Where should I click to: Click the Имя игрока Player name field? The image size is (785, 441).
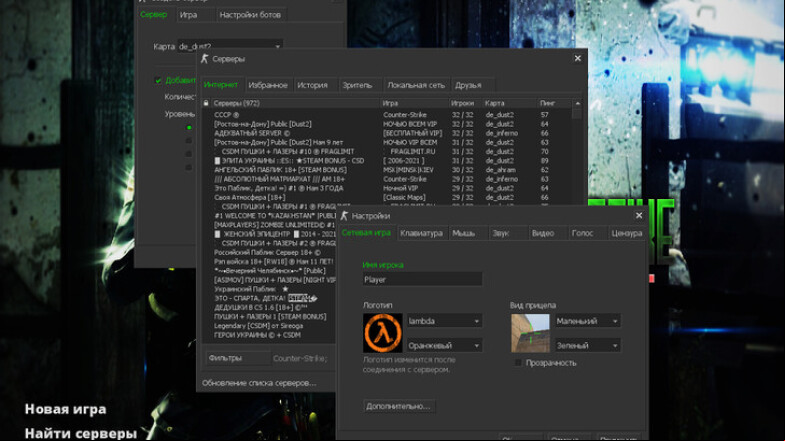pyautogui.click(x=422, y=279)
